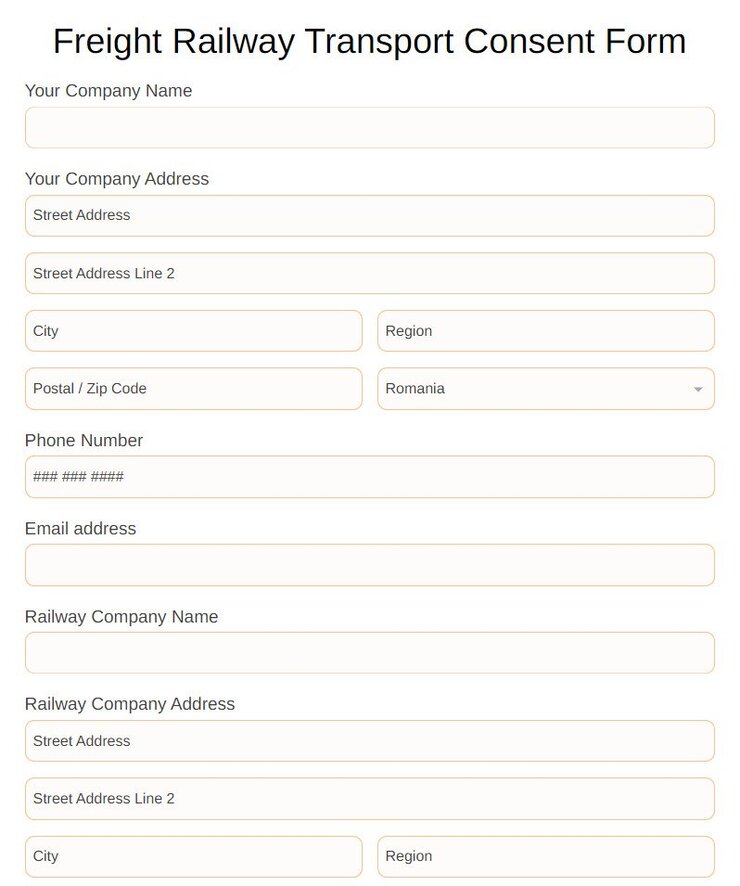Click the Street Address Line 2 field under Your Company Address

pos(369,273)
